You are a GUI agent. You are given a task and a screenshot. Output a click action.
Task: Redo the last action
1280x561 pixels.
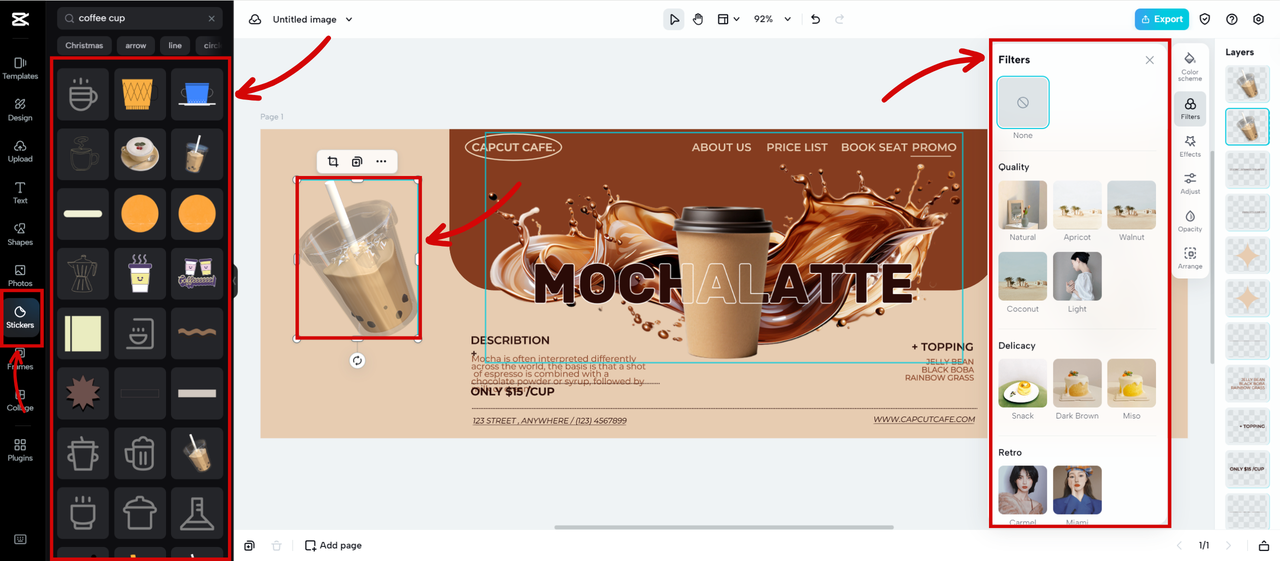click(x=839, y=19)
